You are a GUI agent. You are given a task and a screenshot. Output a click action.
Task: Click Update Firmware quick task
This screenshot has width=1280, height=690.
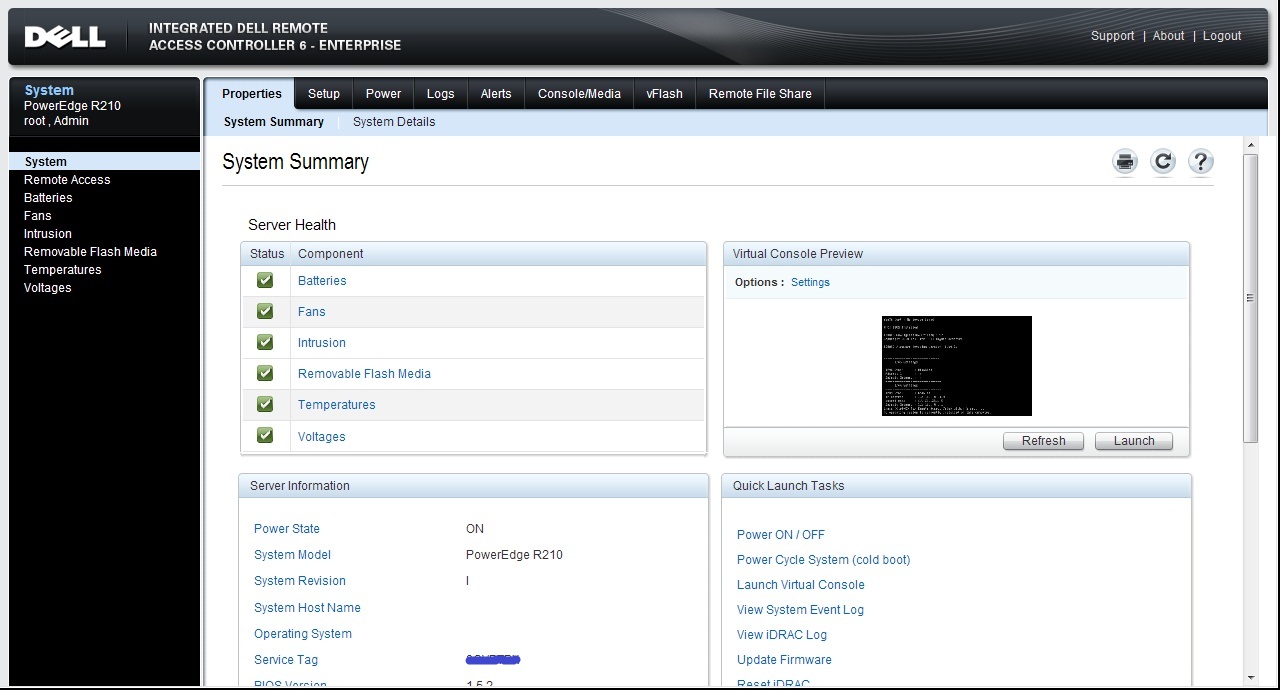coord(784,660)
